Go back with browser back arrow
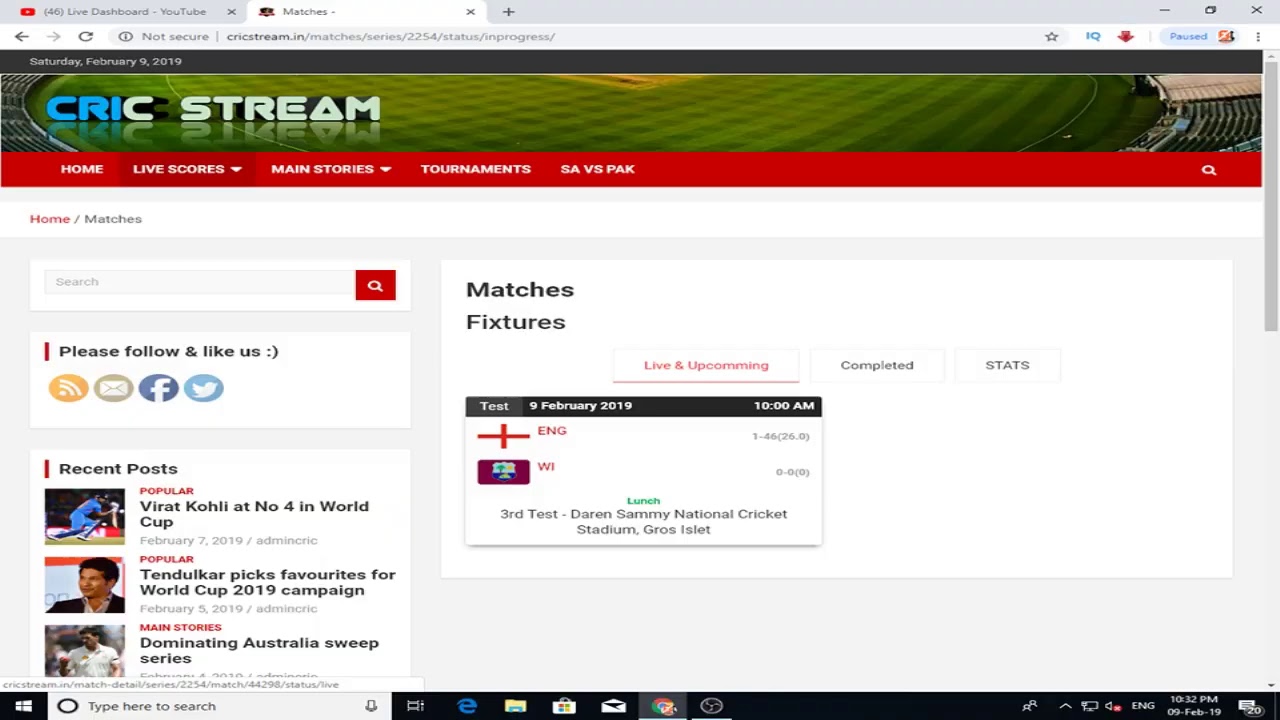 pos(22,36)
